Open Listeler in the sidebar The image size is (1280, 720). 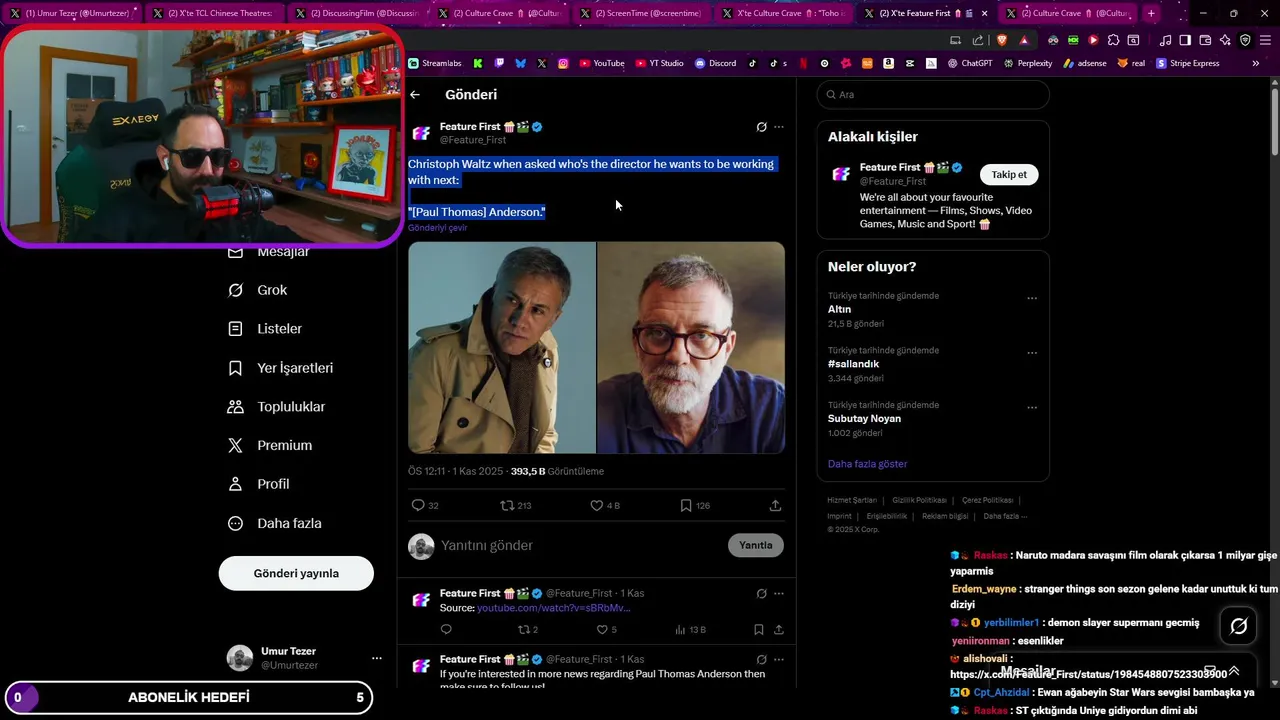pos(264,329)
